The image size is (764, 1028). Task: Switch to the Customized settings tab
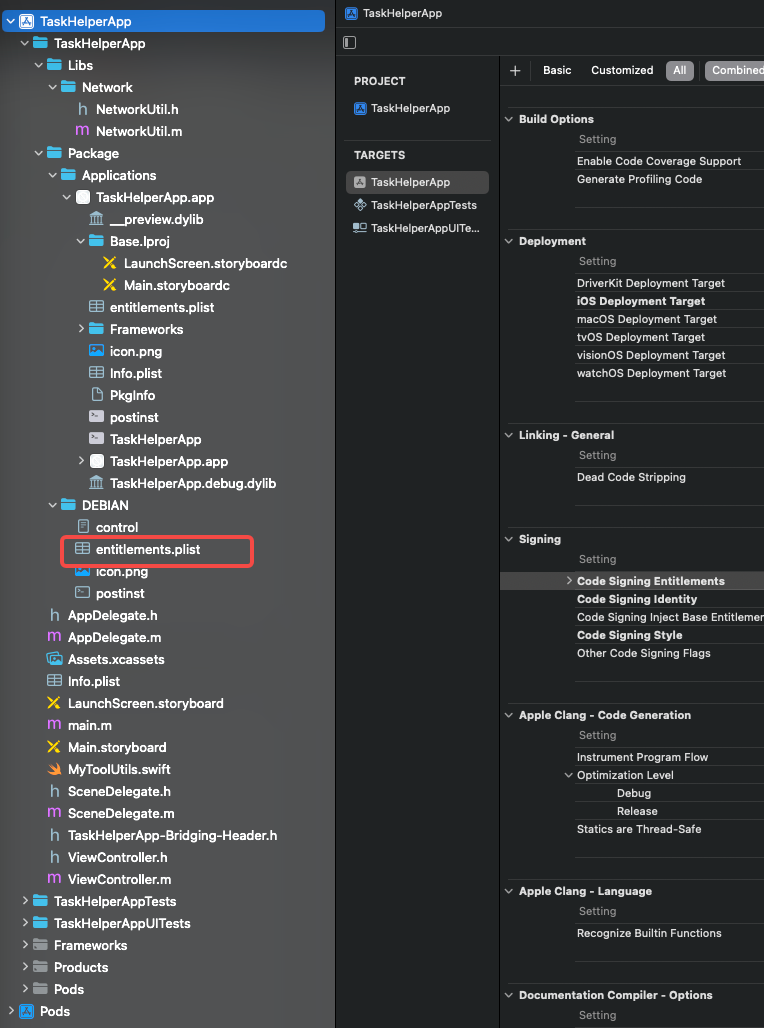622,70
